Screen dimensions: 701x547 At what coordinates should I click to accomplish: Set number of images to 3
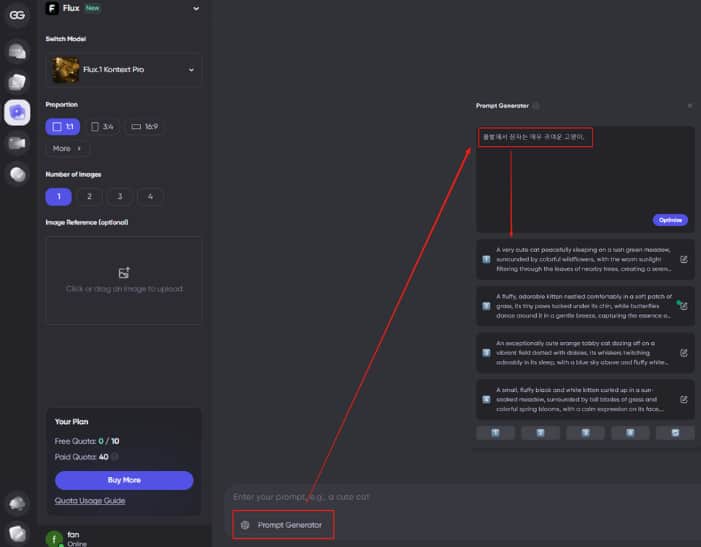click(120, 196)
